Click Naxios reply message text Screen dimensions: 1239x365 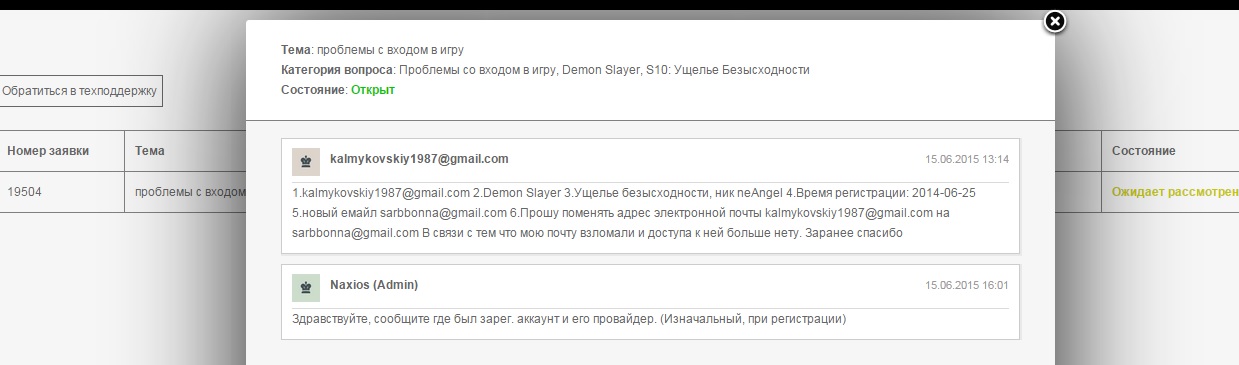coord(569,320)
